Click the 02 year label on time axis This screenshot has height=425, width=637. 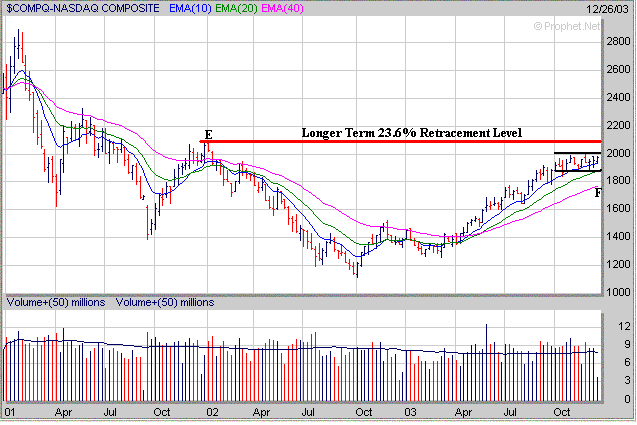coord(212,411)
